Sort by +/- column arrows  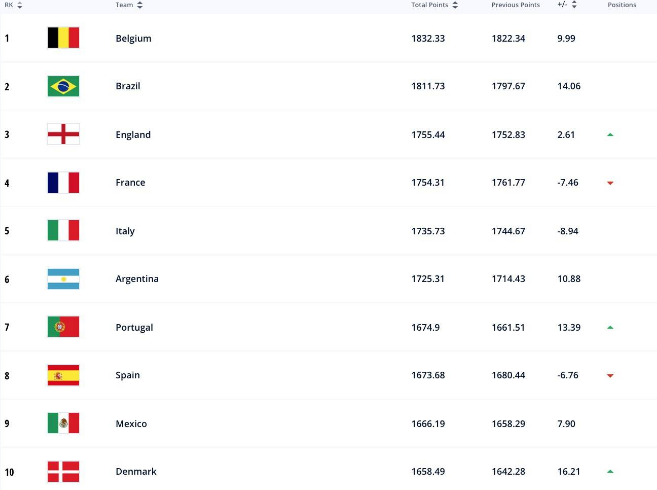click(x=574, y=5)
